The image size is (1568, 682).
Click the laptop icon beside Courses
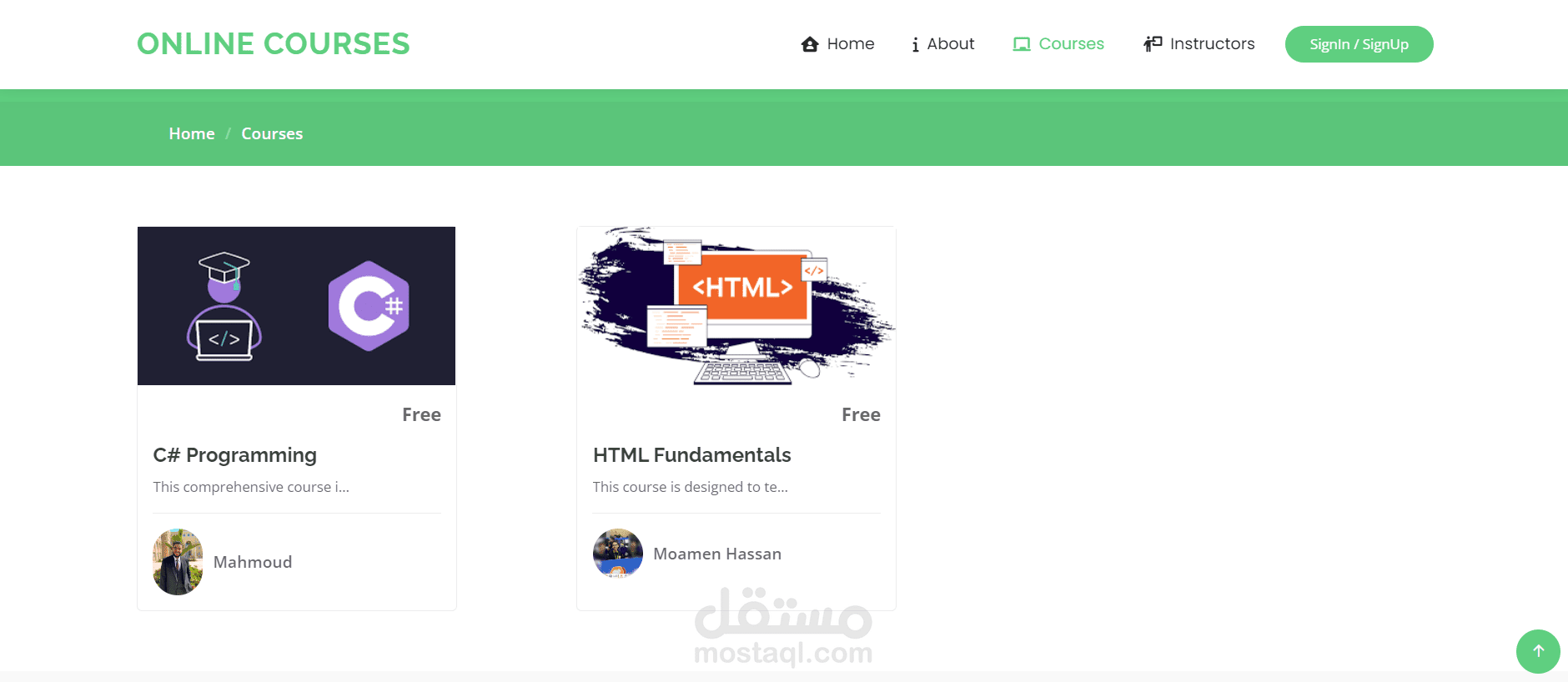[x=1021, y=44]
